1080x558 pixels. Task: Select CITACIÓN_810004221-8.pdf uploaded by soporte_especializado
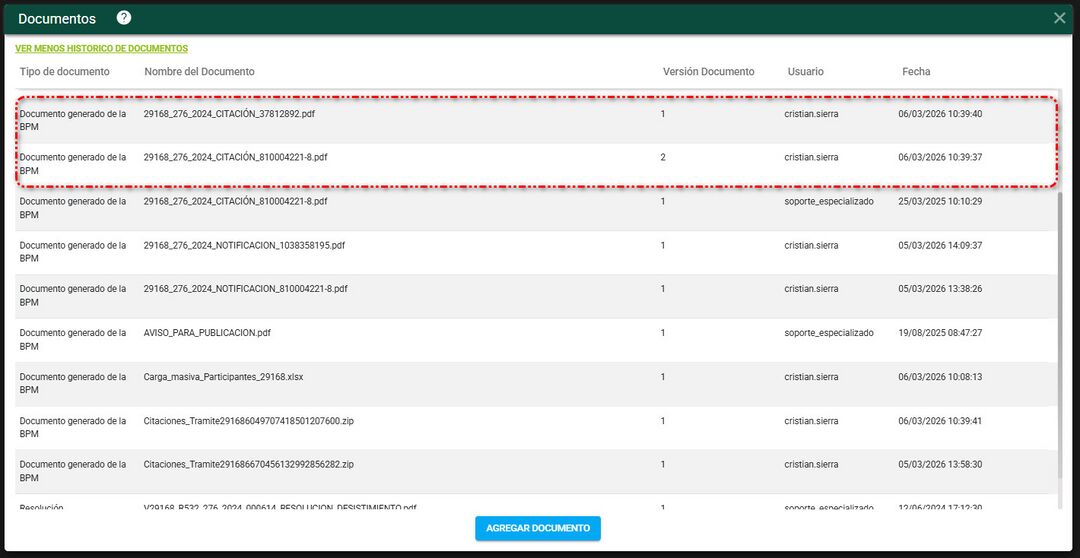(x=235, y=202)
